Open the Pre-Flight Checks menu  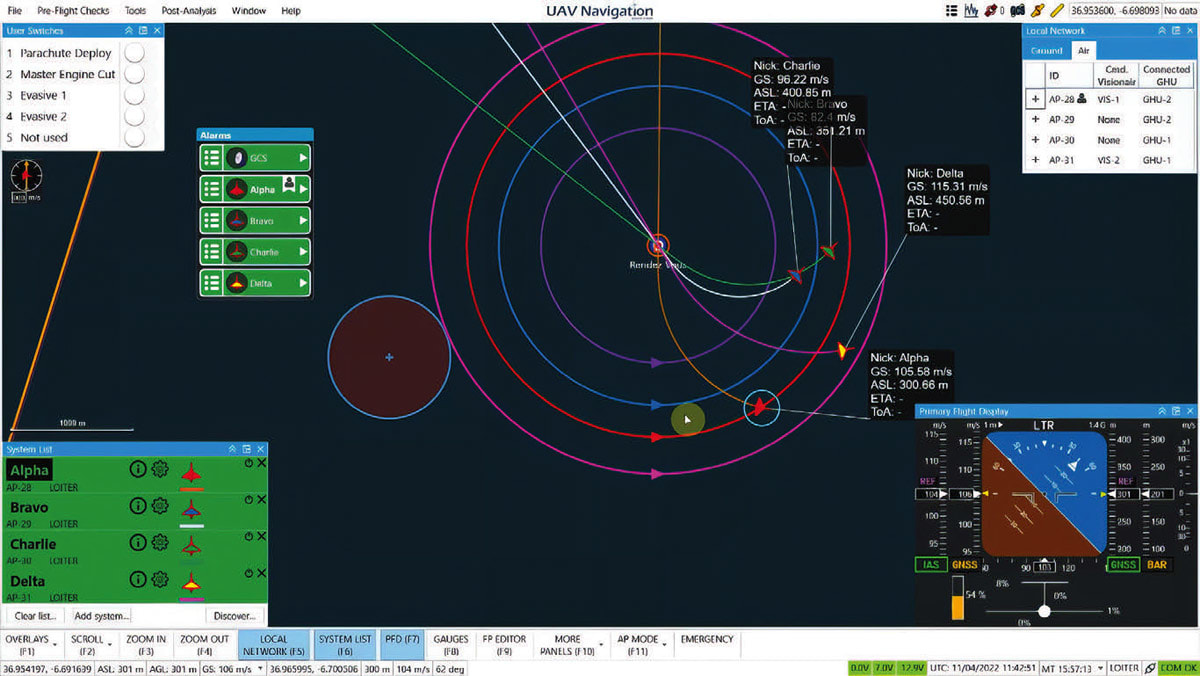pos(73,11)
